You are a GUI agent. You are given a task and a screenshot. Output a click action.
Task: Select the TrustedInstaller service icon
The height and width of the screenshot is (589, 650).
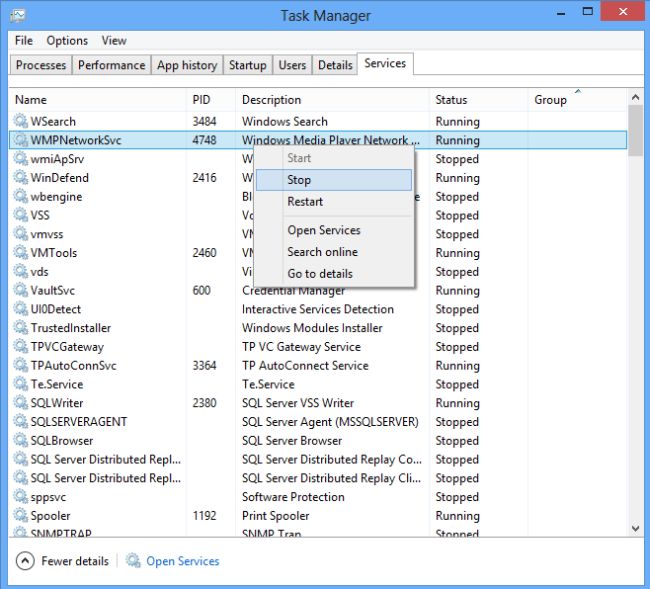[x=20, y=327]
